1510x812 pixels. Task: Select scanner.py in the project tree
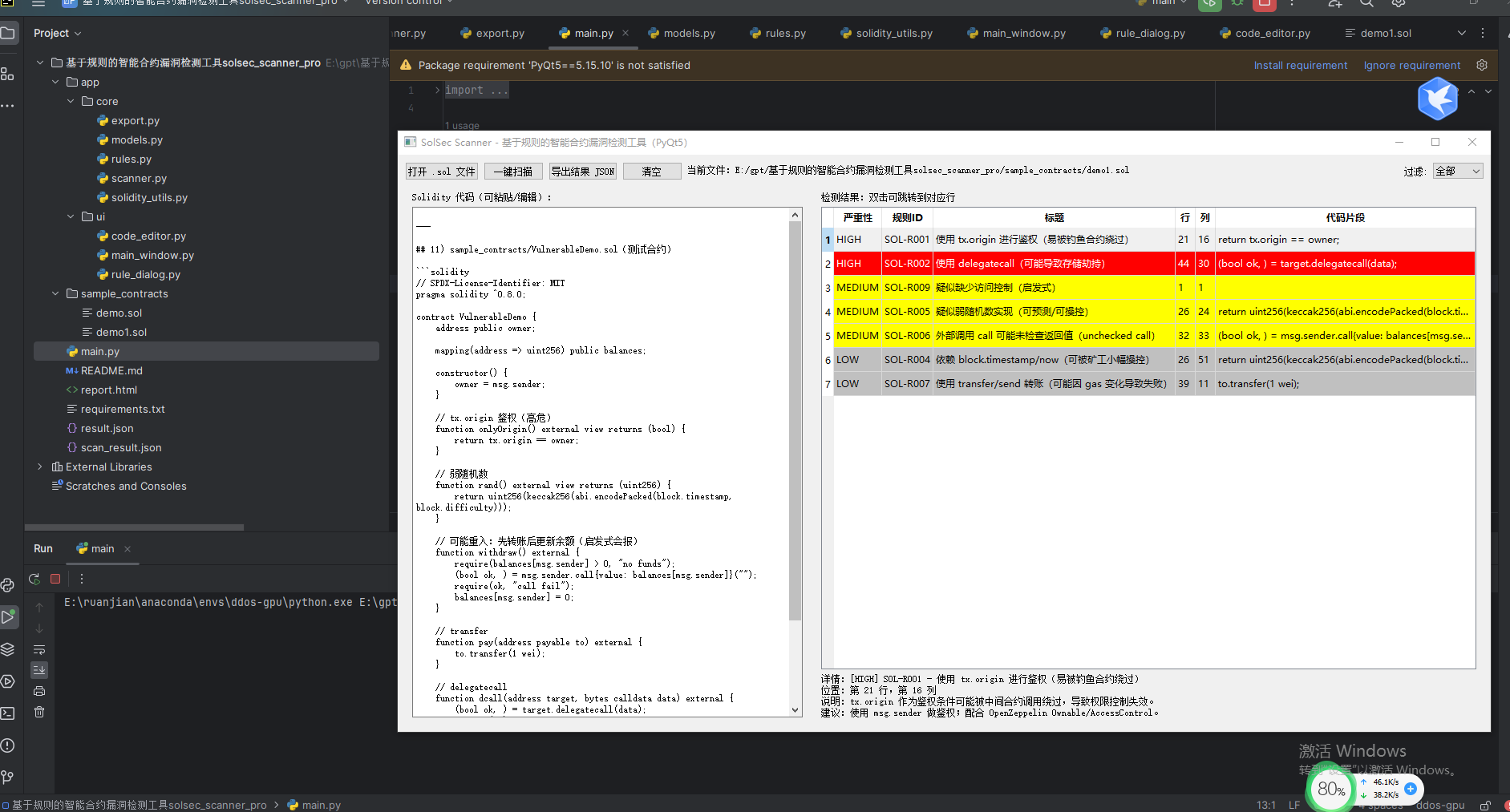pos(139,178)
